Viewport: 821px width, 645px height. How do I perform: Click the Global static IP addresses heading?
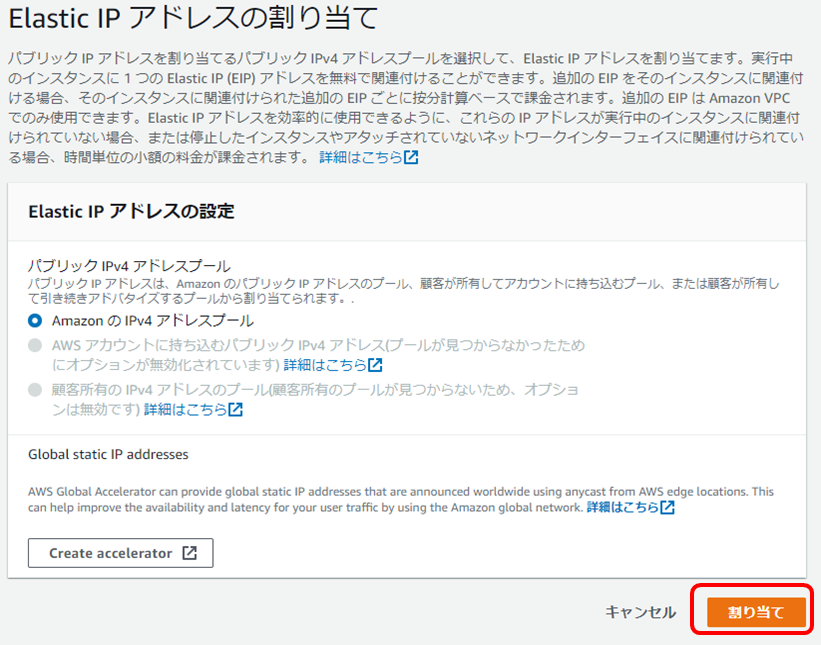click(108, 454)
